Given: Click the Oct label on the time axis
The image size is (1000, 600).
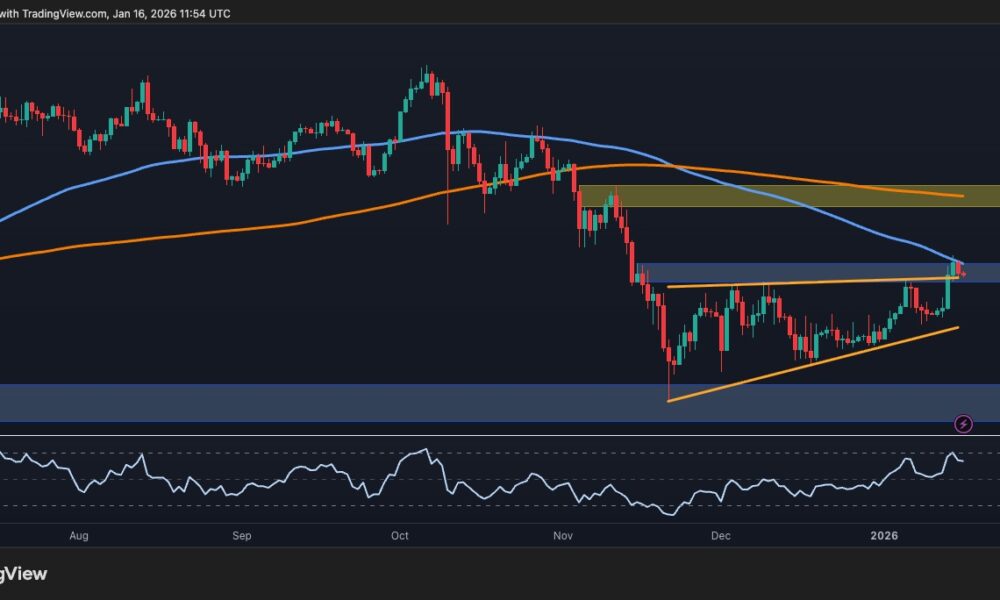Looking at the screenshot, I should (x=399, y=536).
